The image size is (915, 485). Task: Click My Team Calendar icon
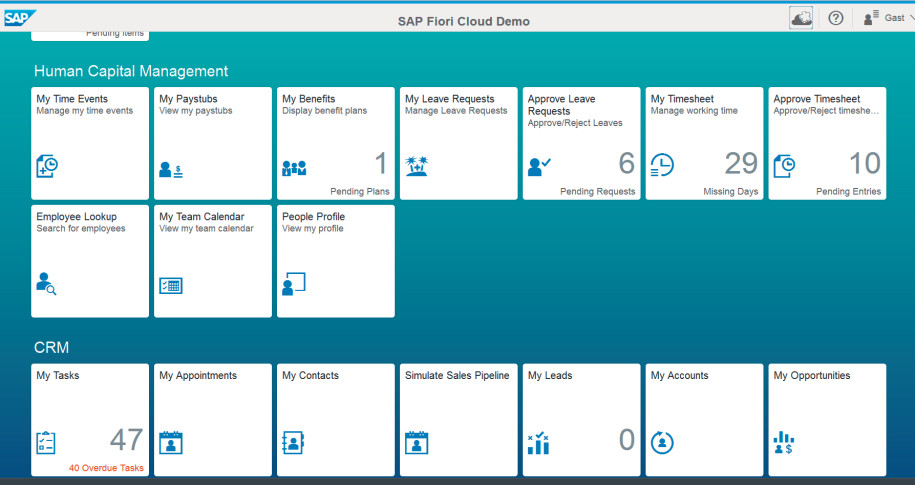coord(171,285)
